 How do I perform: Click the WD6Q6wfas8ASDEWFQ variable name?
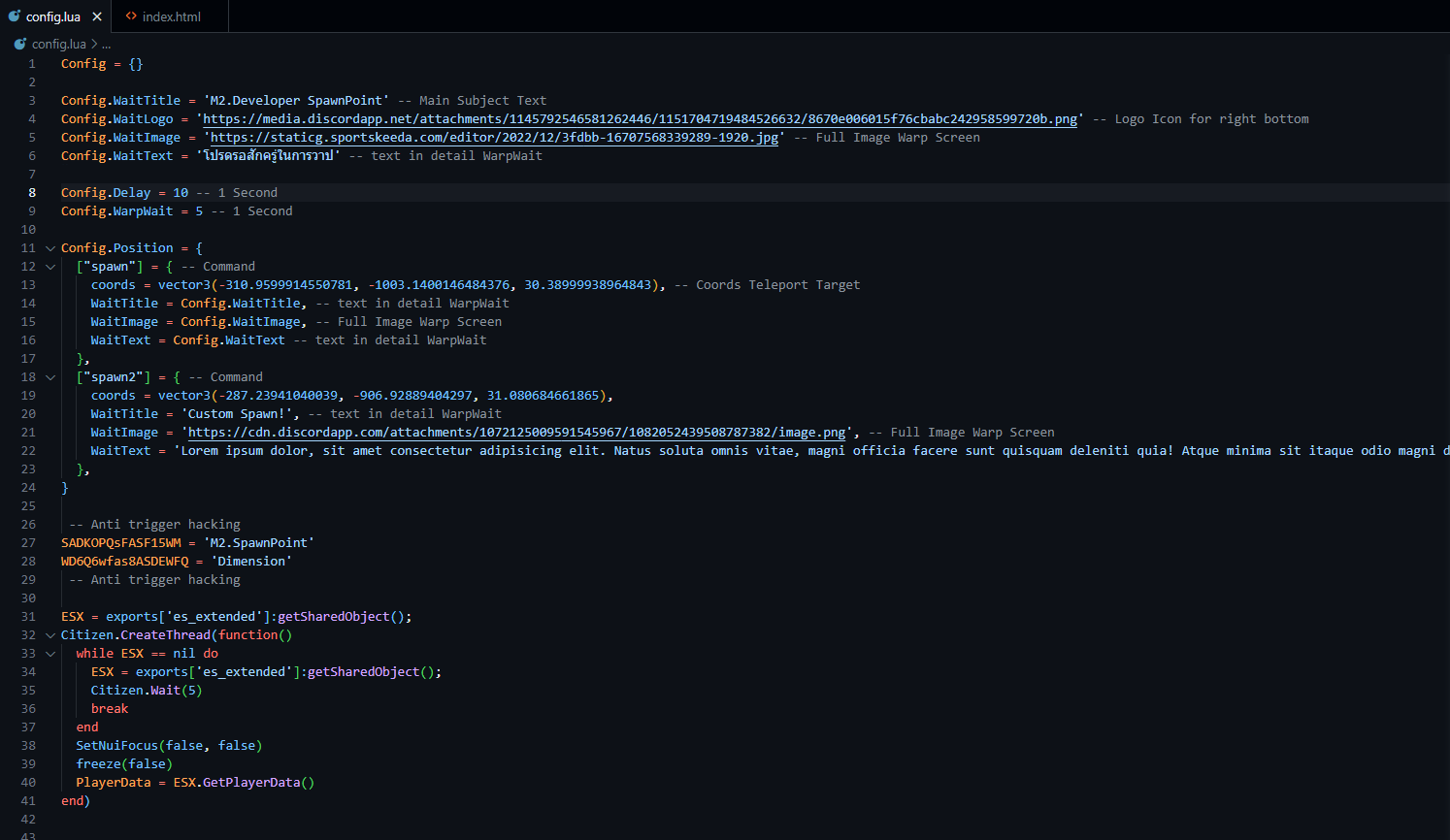coord(125,562)
